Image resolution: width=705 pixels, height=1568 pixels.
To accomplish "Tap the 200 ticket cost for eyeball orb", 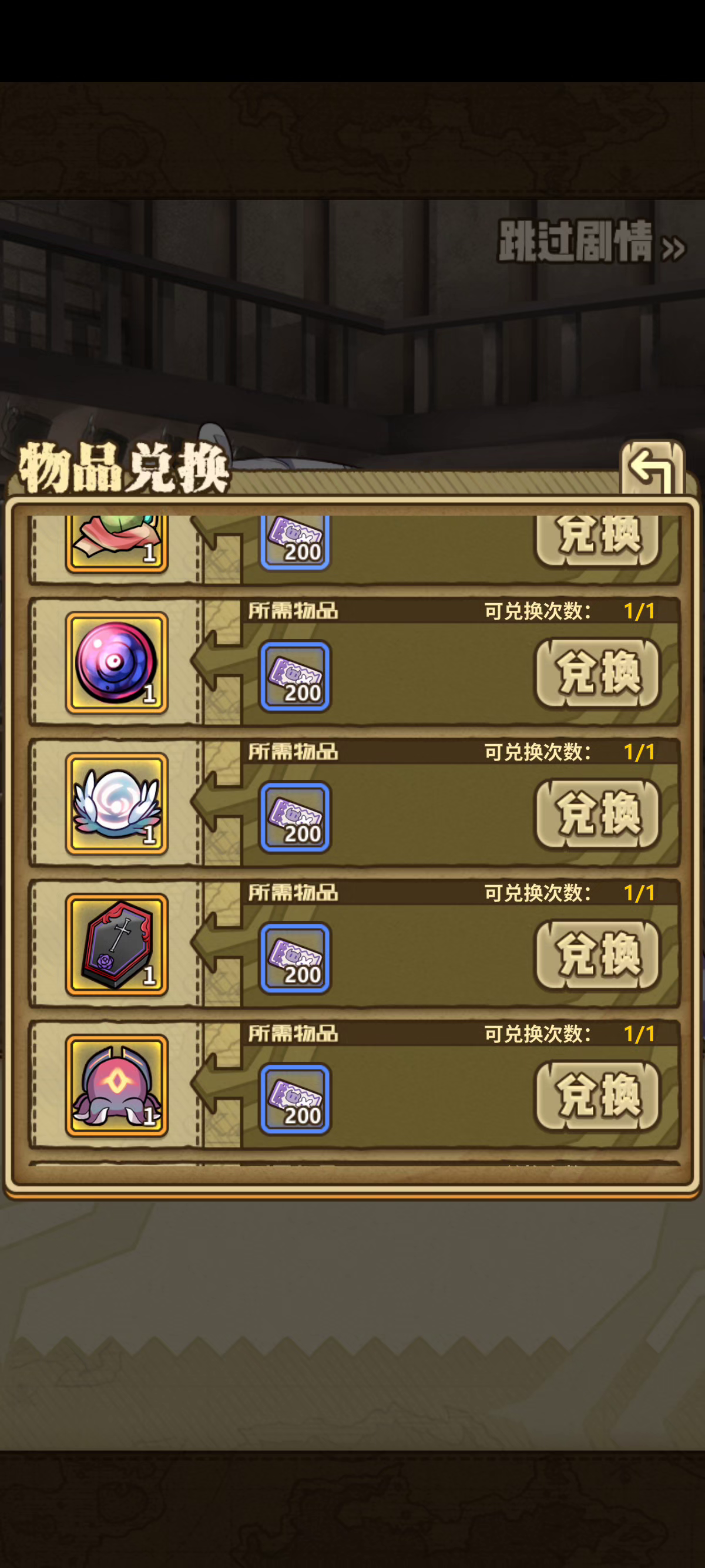I will 295,677.
